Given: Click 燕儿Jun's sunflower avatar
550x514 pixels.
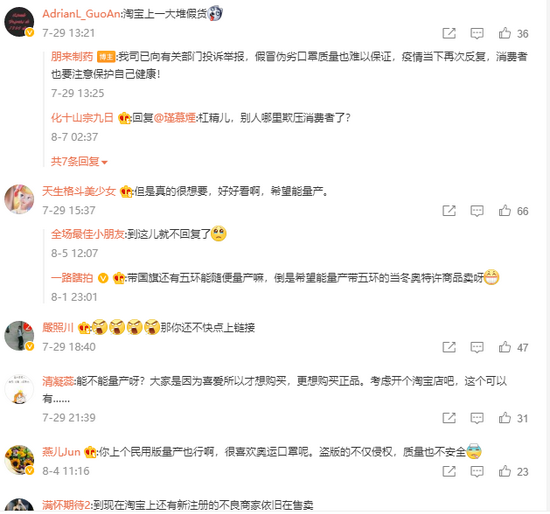Looking at the screenshot, I should 19,460.
